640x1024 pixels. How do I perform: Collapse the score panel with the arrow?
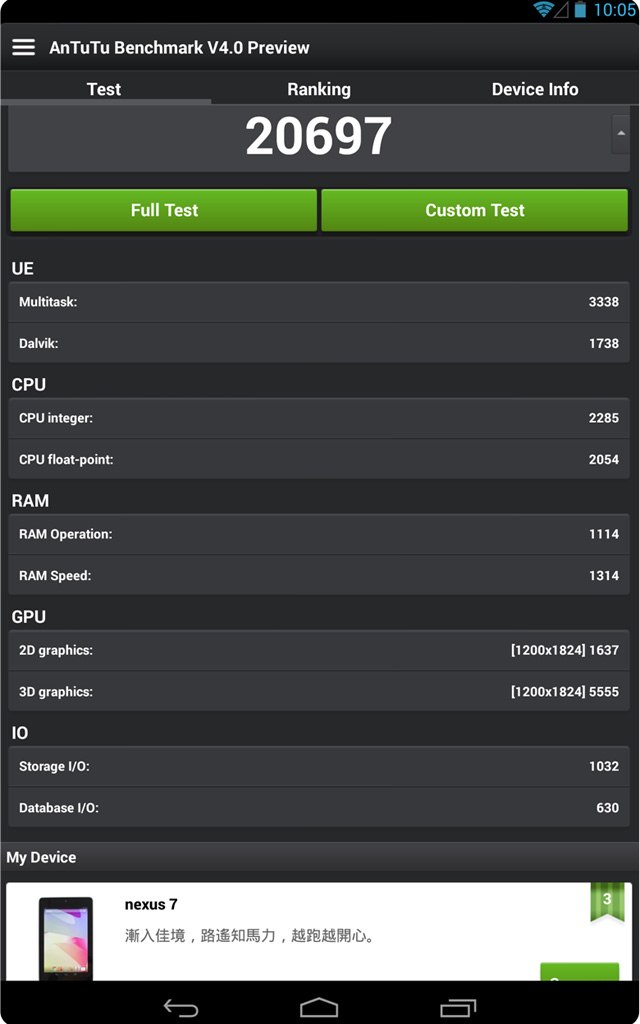pyautogui.click(x=620, y=134)
